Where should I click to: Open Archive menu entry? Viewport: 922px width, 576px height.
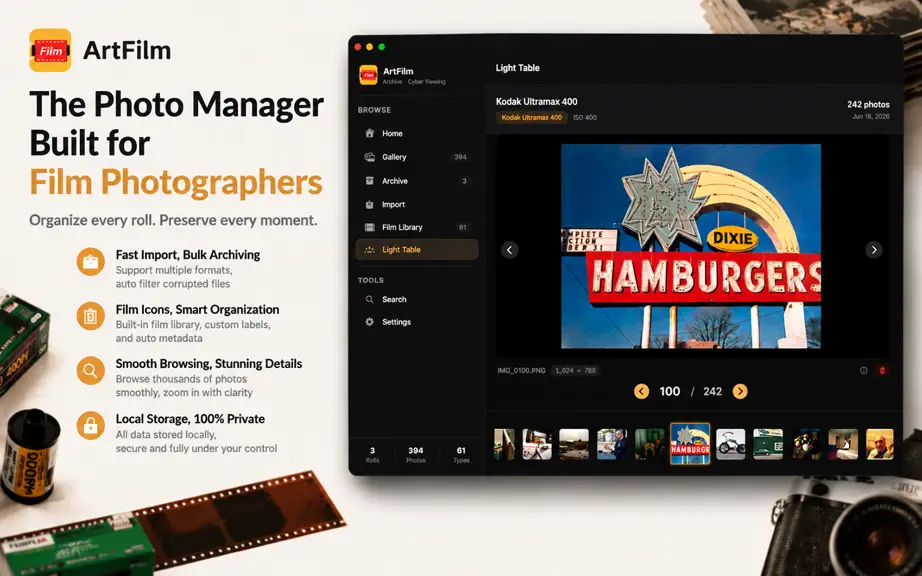tap(417, 181)
